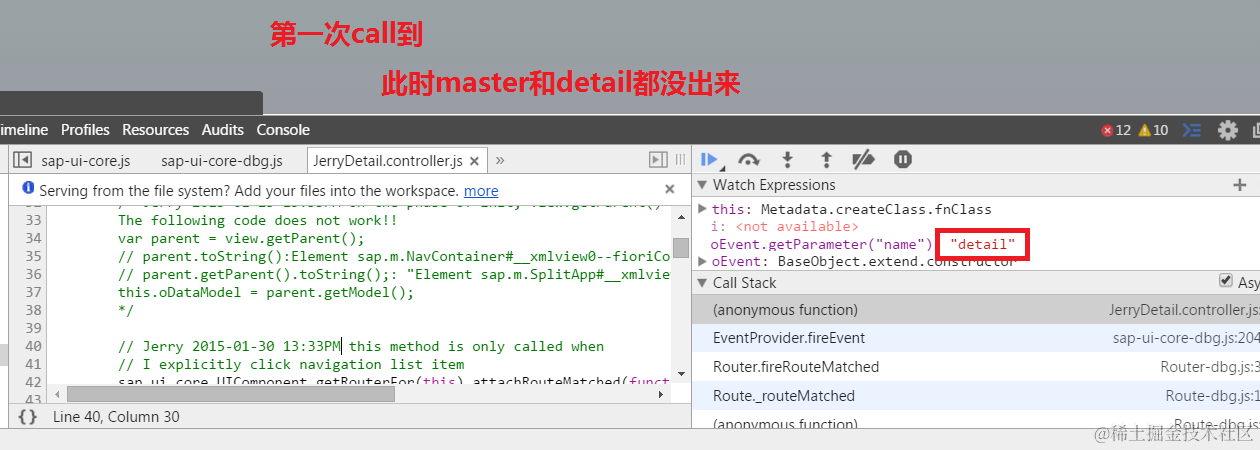Open the Resources panel
This screenshot has width=1260, height=450.
(155, 130)
